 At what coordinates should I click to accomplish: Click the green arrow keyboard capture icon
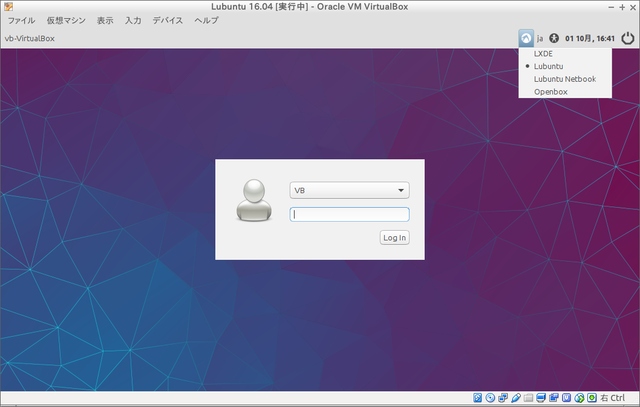[592, 398]
